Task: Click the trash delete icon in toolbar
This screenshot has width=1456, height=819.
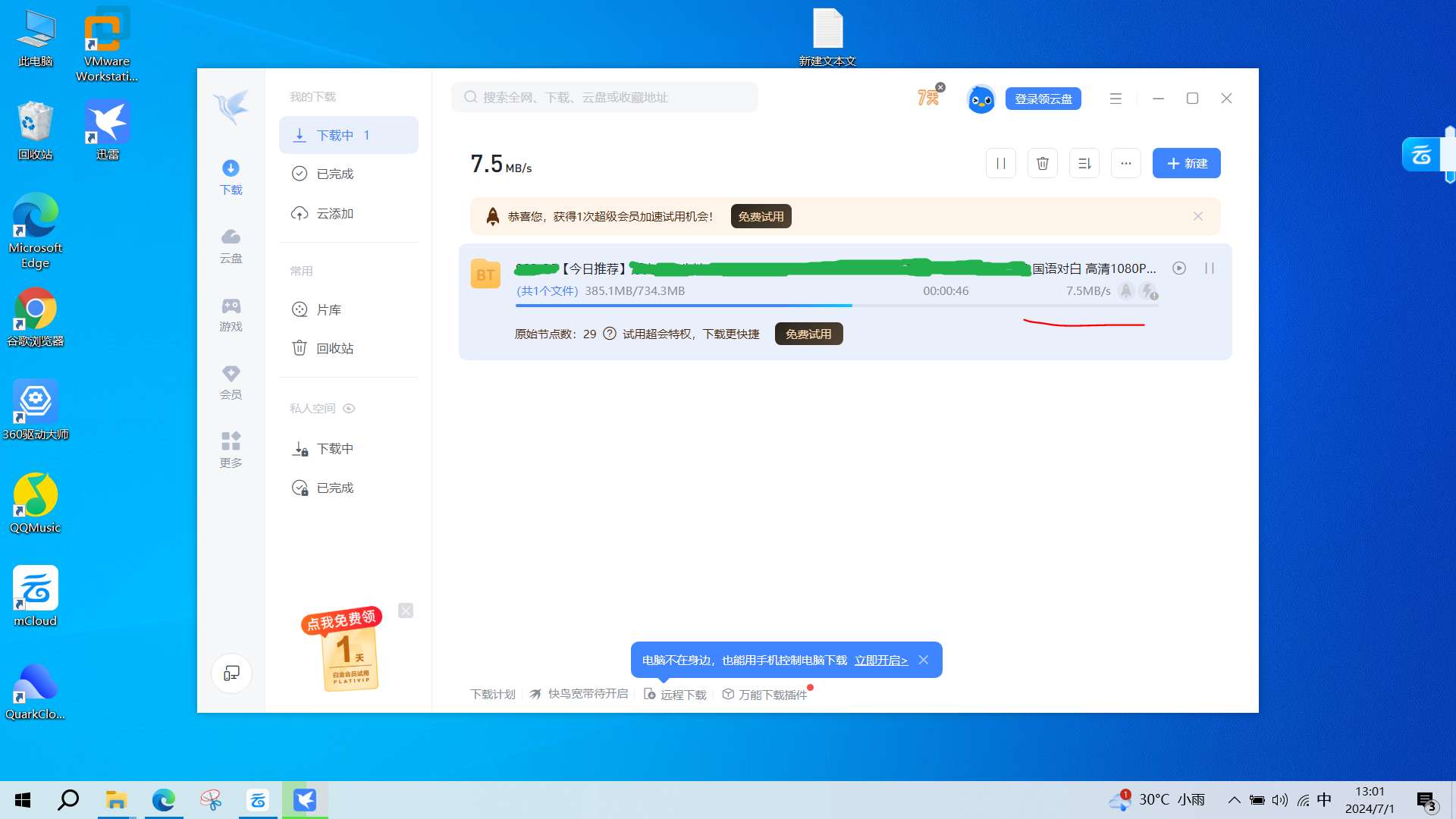Action: (x=1042, y=163)
